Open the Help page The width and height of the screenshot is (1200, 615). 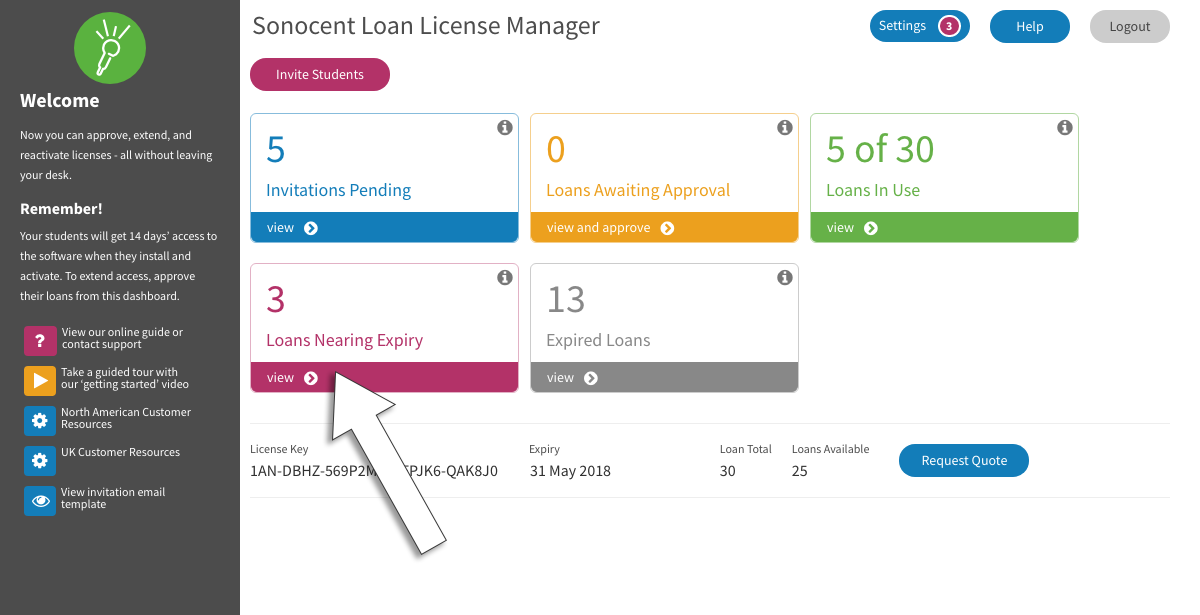click(x=1030, y=27)
